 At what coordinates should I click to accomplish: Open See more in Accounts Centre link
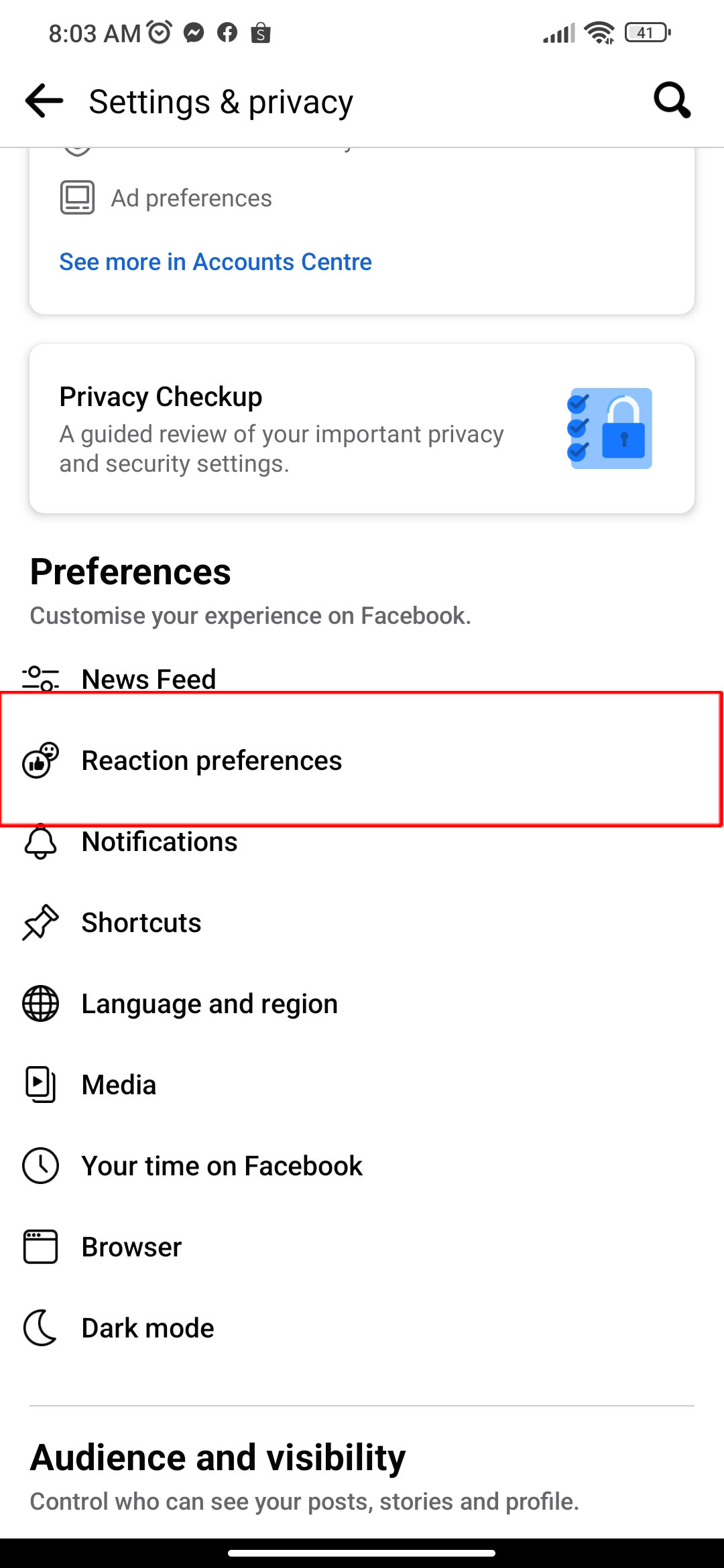point(215,262)
